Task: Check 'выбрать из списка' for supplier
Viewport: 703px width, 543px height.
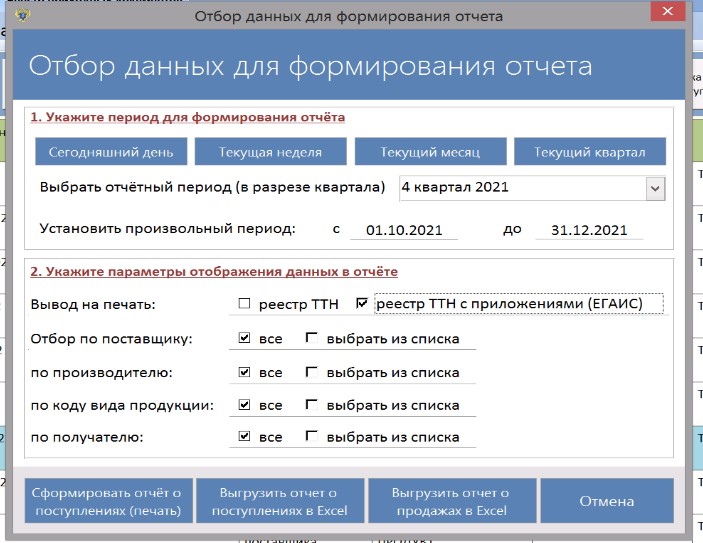Action: pos(312,339)
